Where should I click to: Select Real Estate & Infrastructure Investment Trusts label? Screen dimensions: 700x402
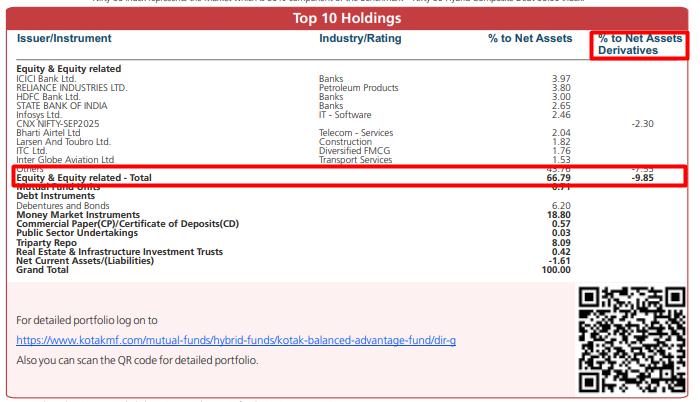pos(120,251)
